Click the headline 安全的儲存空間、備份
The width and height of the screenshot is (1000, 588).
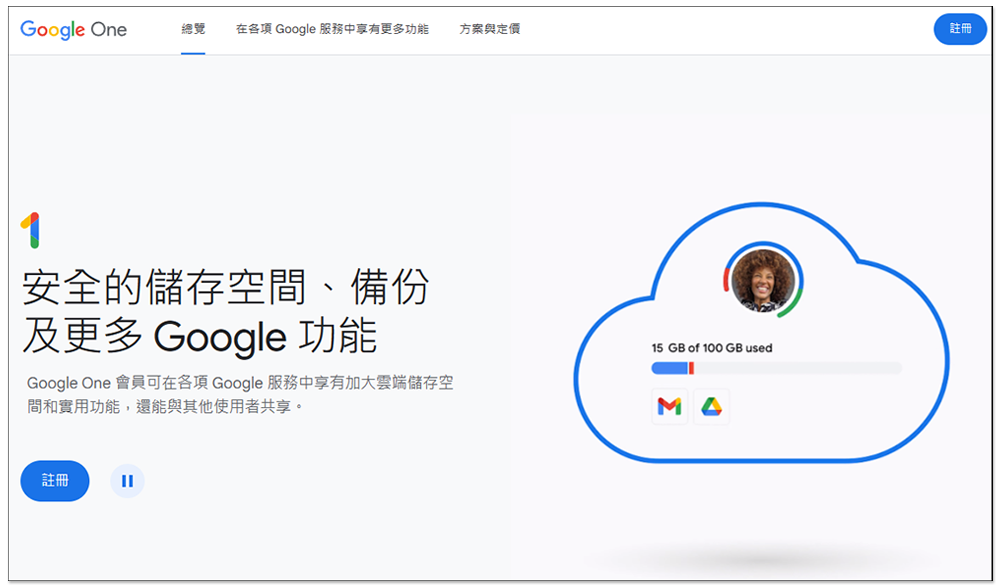click(226, 287)
